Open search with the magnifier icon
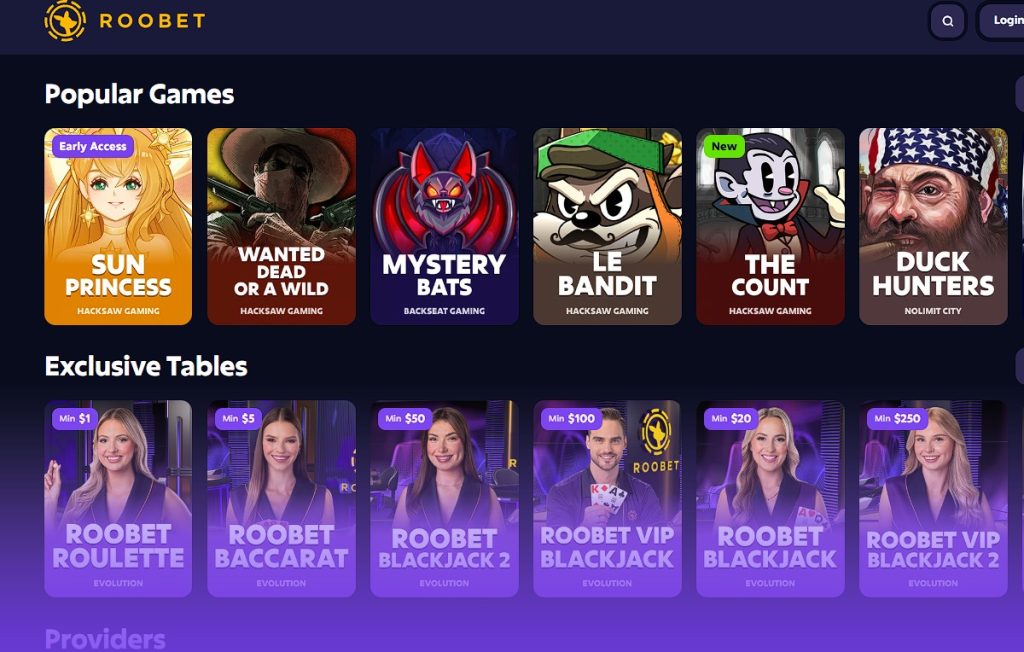 click(948, 21)
